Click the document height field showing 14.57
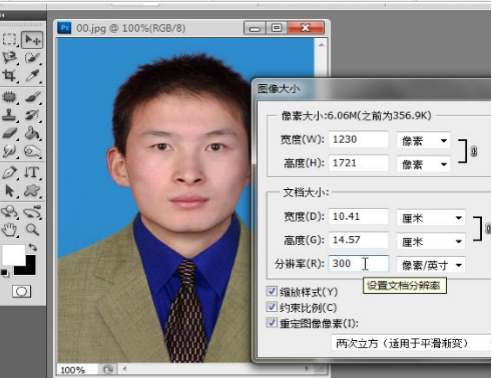The height and width of the screenshot is (378, 492). (x=359, y=240)
